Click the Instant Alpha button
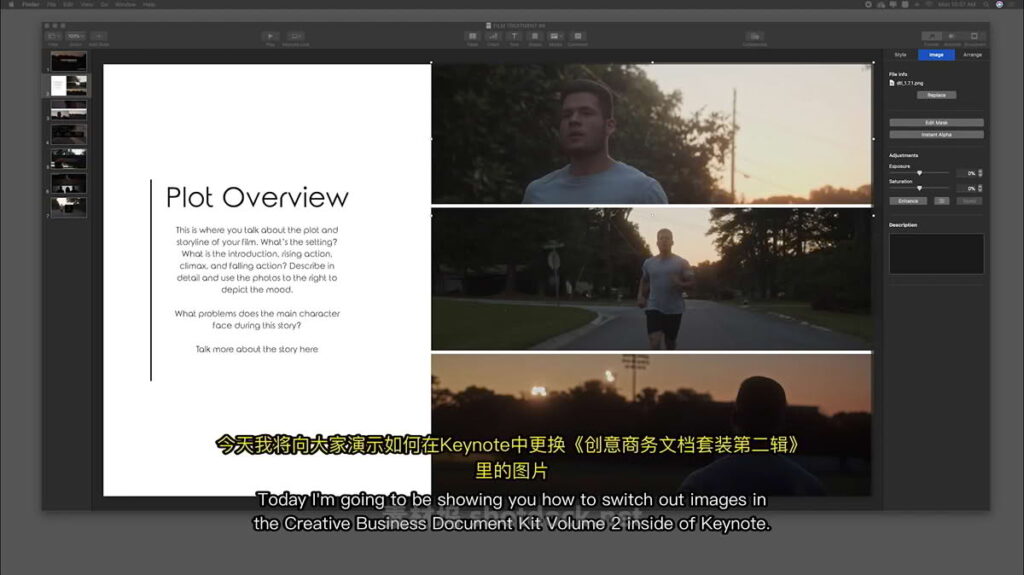This screenshot has width=1024, height=575. 936,134
